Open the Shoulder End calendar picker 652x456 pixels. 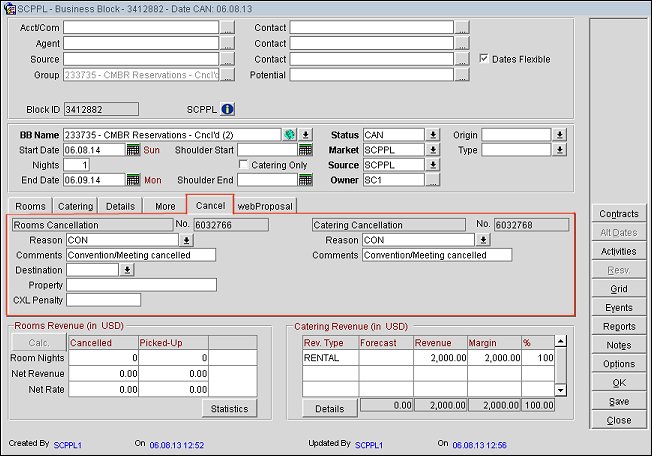[x=306, y=180]
